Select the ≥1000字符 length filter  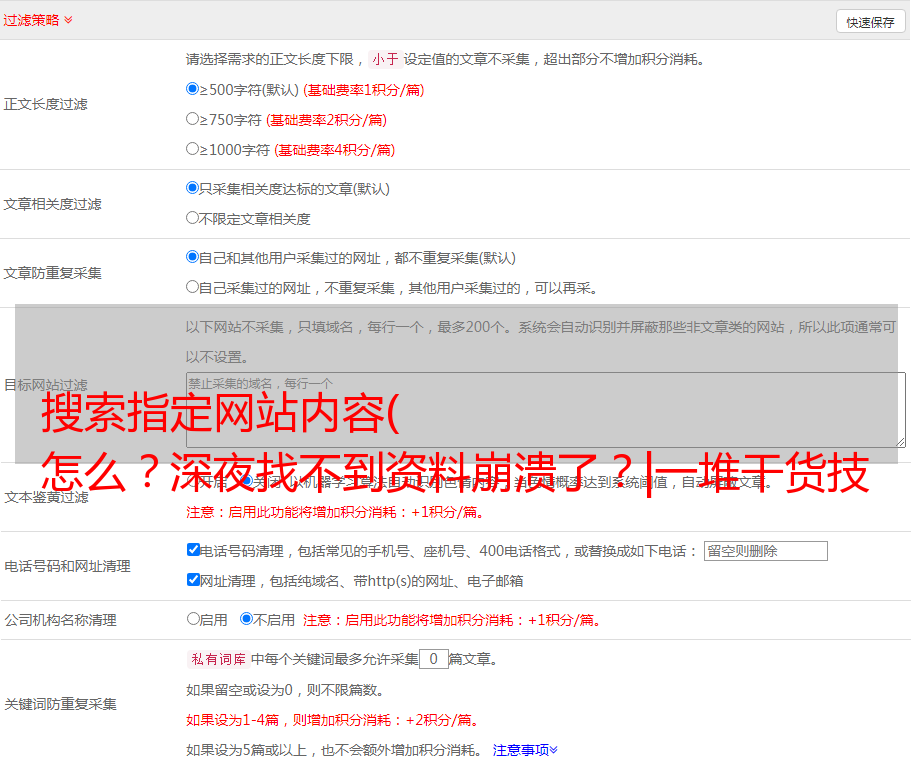(x=193, y=149)
